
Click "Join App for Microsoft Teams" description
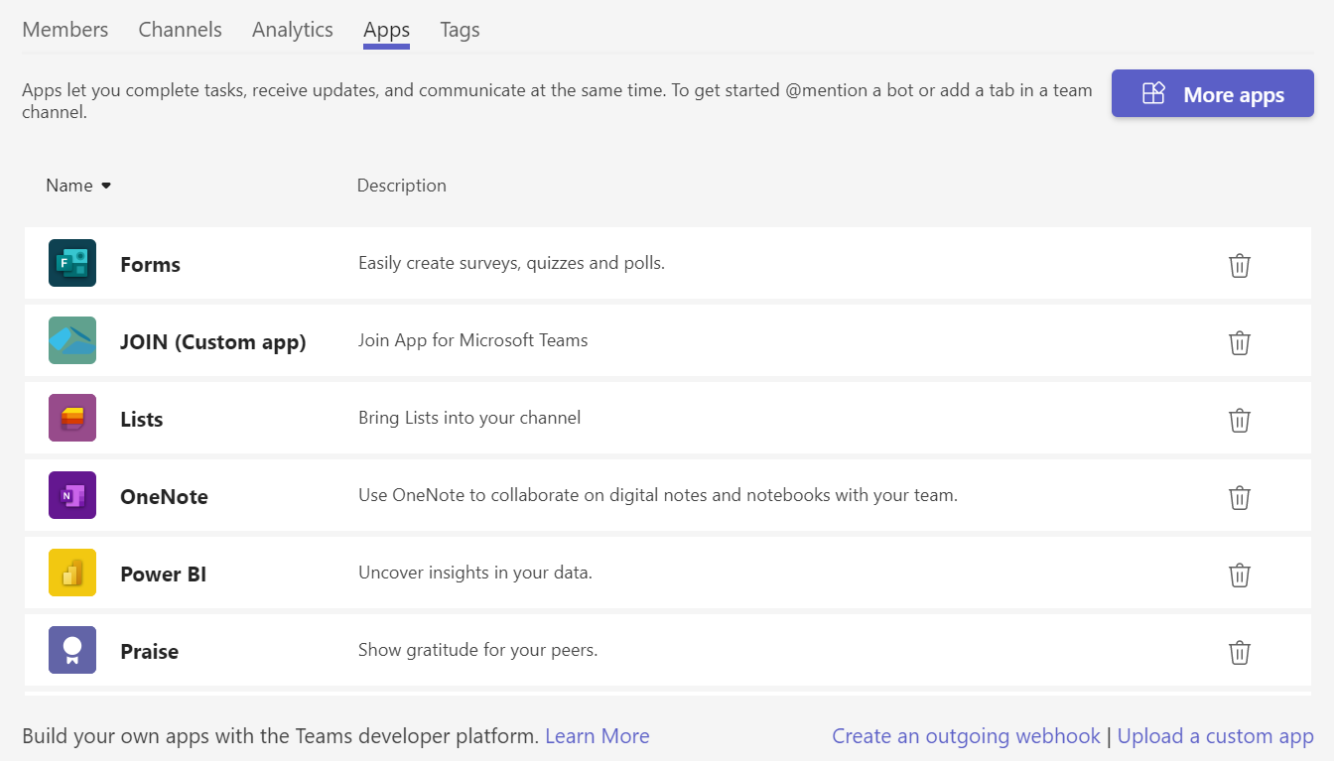473,340
